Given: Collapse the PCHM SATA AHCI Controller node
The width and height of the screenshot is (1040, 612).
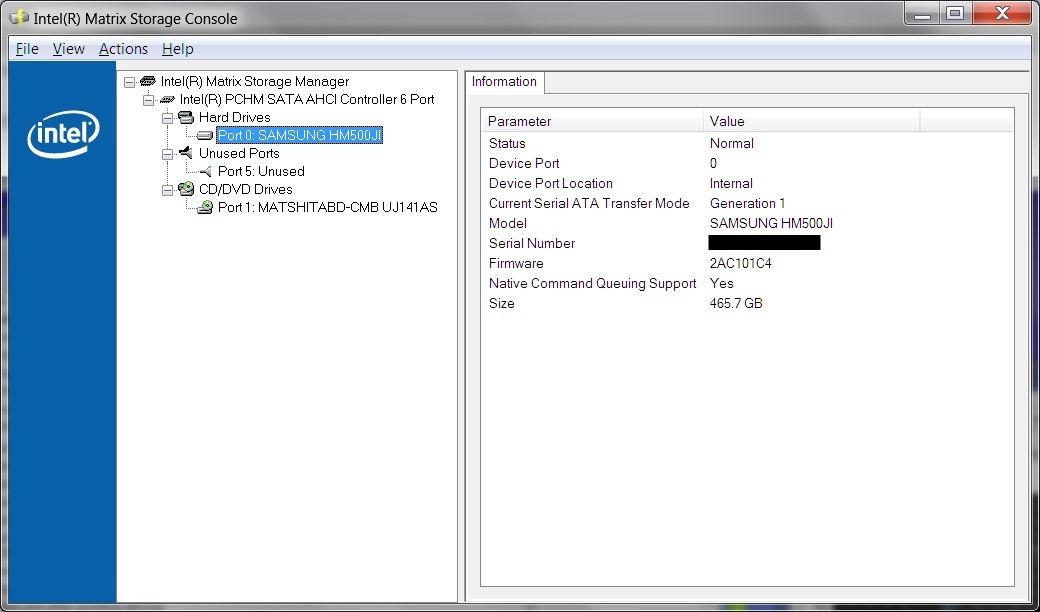Looking at the screenshot, I should 149,99.
